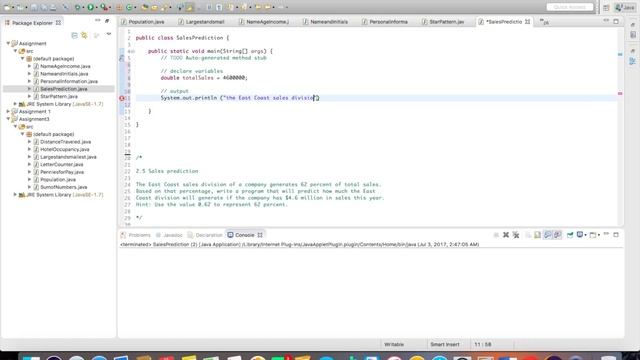
Task: Switch to the Population.java editor tab
Action: [x=143, y=22]
